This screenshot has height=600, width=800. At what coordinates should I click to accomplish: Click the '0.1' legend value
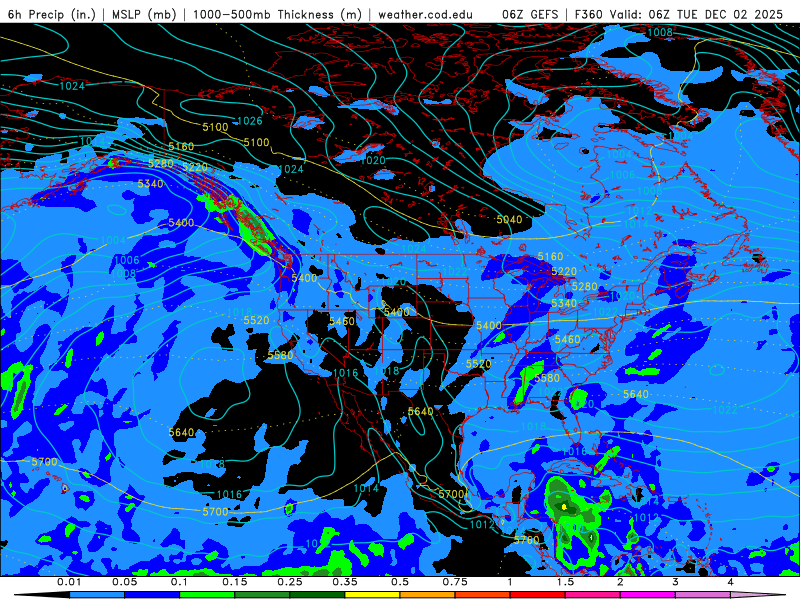tap(180, 582)
